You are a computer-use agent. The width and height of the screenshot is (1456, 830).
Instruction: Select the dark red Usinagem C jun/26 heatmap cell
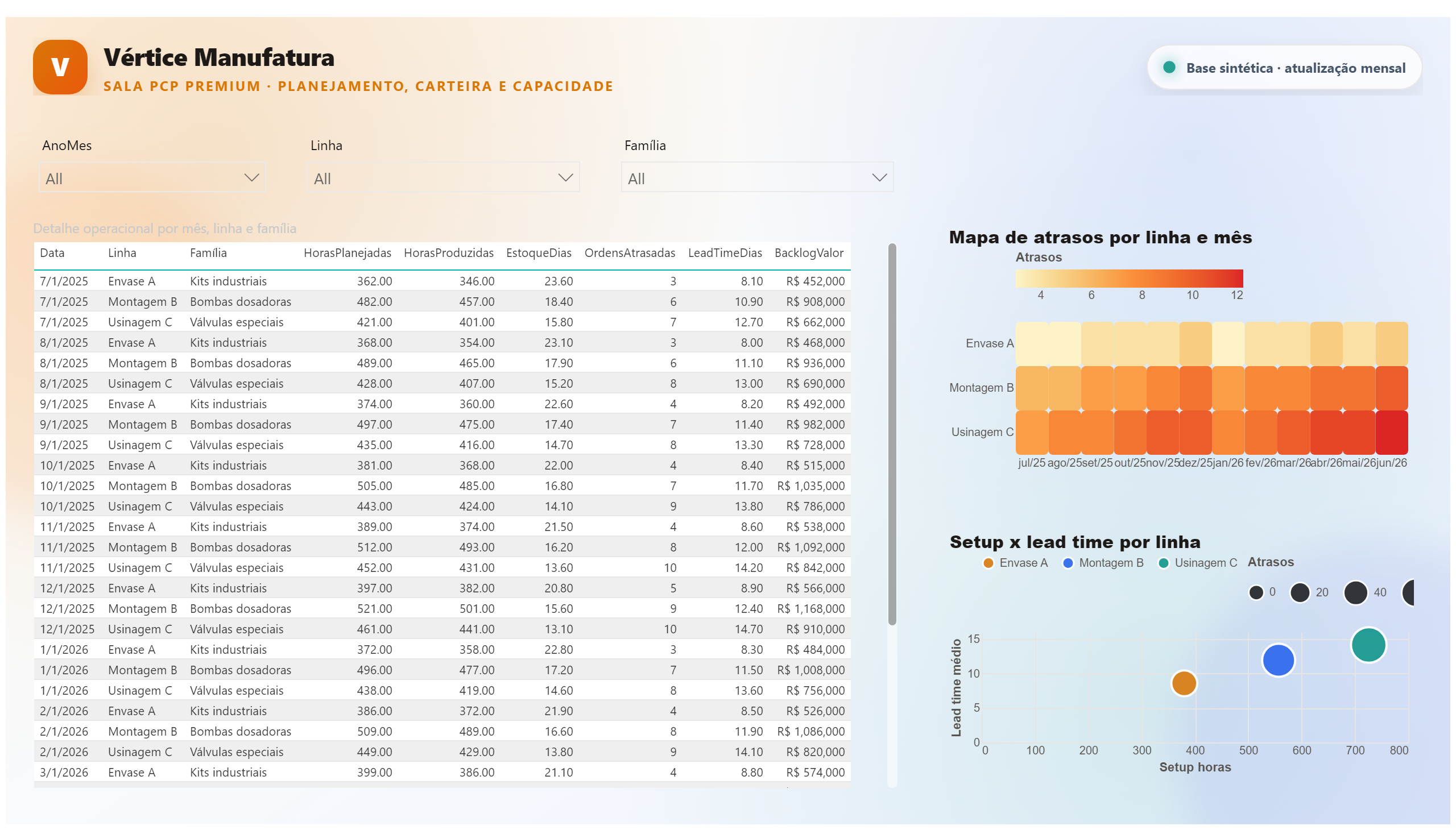1392,432
